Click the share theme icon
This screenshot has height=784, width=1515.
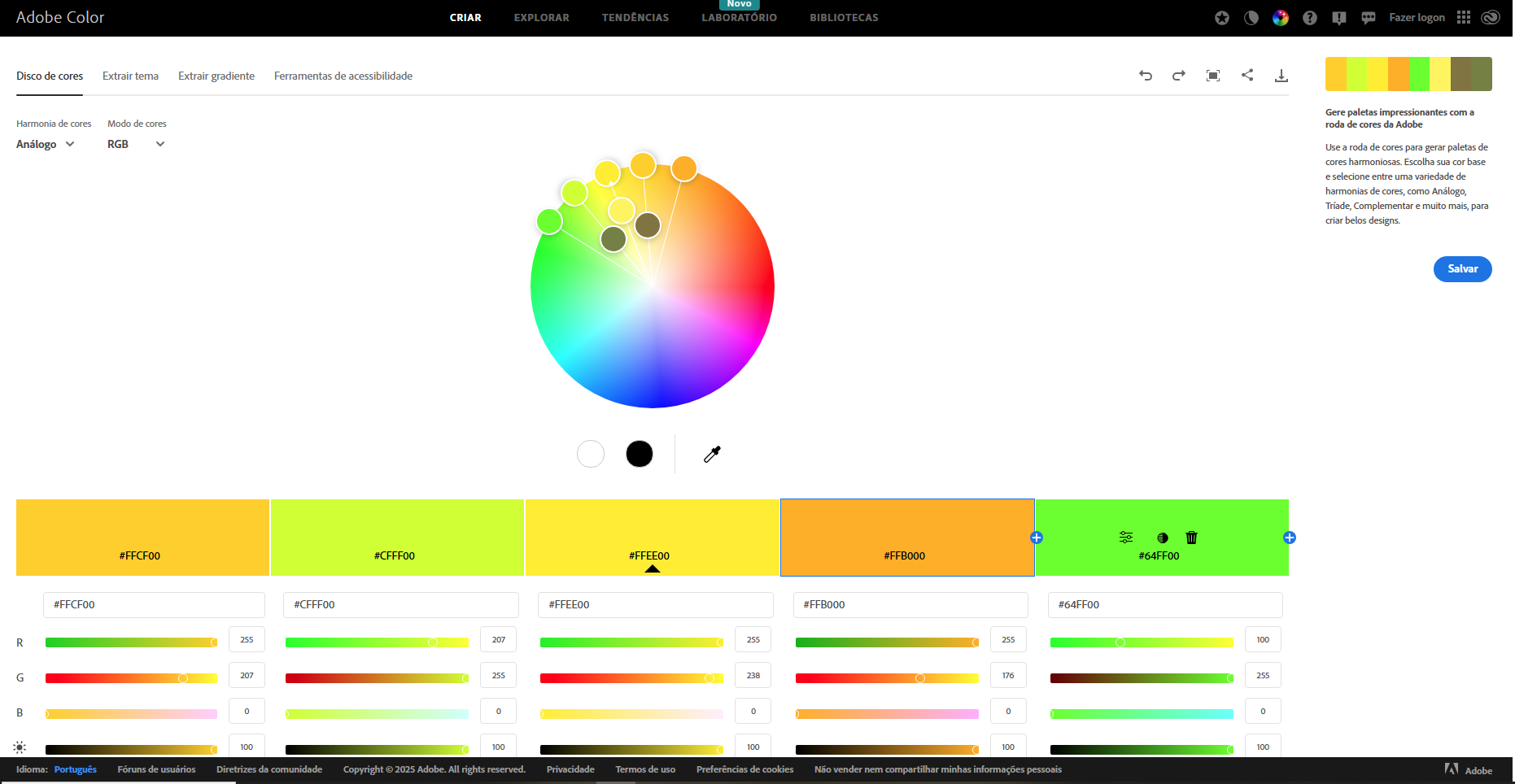pos(1247,75)
